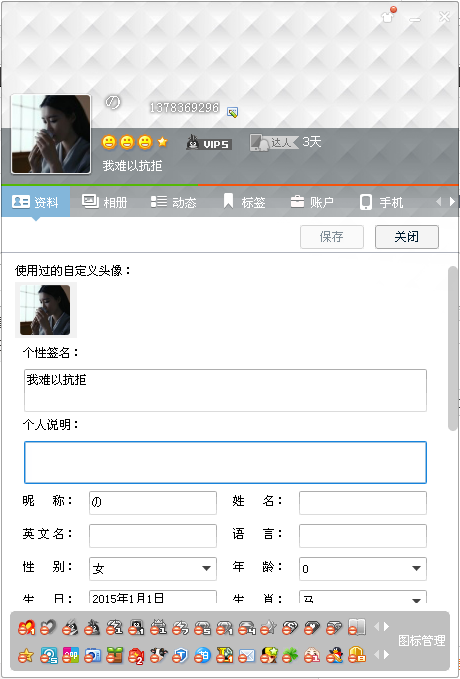Open the 标签 tags tab
Screen dimensions: 460x679
pos(244,202)
